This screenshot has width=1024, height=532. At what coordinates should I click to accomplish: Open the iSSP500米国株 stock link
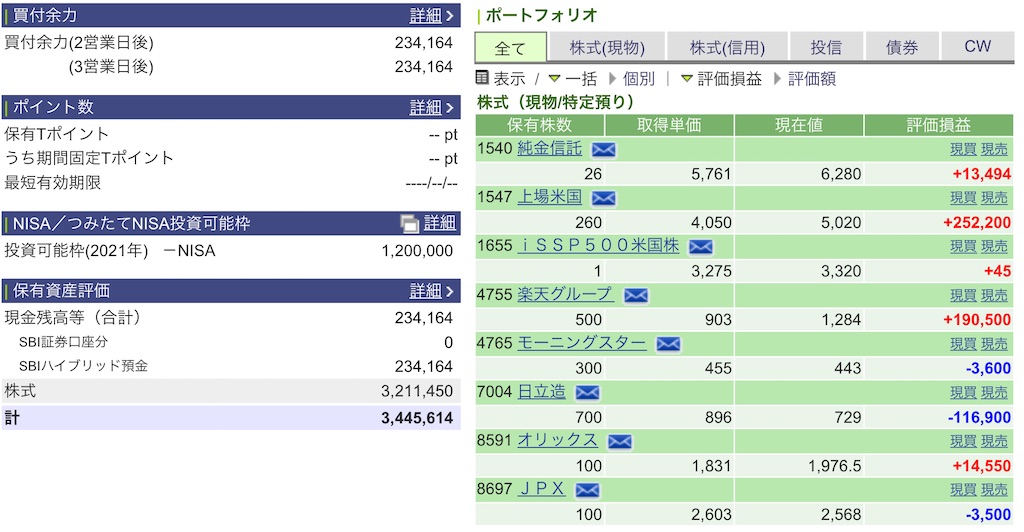coord(598,246)
